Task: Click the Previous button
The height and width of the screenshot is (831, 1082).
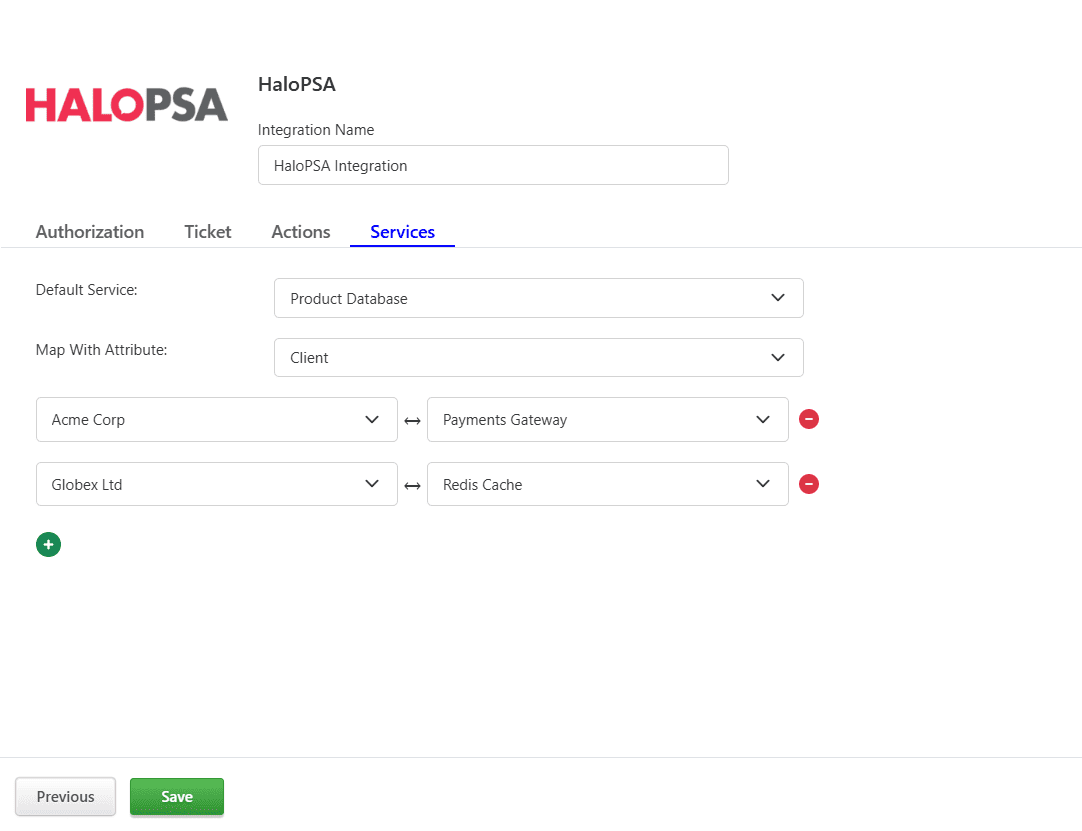Action: coord(66,796)
